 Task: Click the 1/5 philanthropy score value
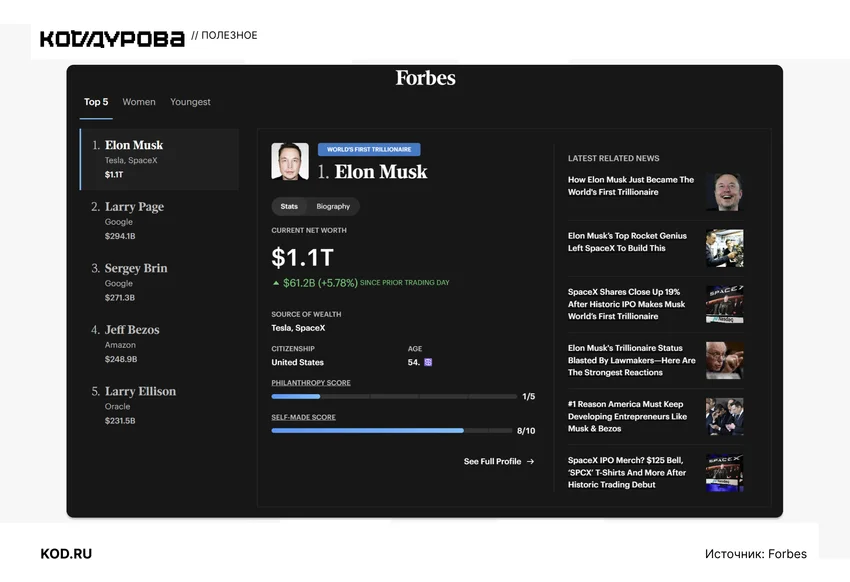[x=529, y=397]
